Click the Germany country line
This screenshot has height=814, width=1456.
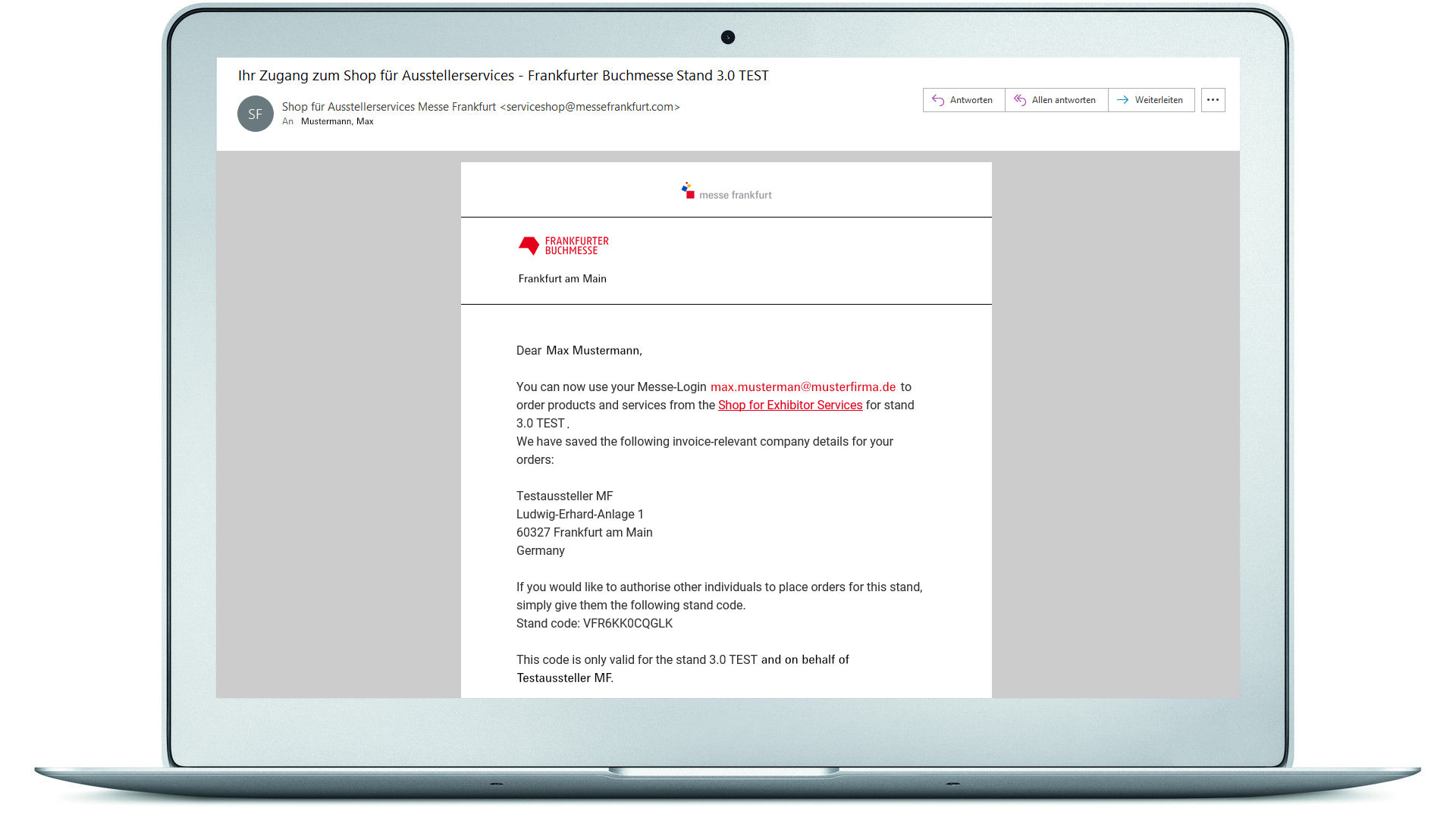(541, 551)
